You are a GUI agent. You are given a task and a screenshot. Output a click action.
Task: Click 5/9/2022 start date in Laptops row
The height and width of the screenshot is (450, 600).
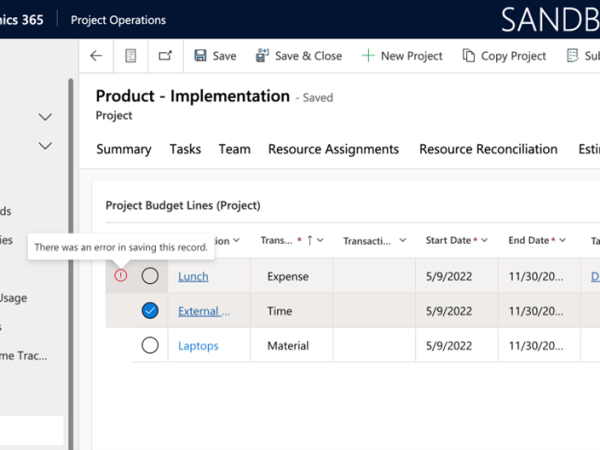point(449,346)
